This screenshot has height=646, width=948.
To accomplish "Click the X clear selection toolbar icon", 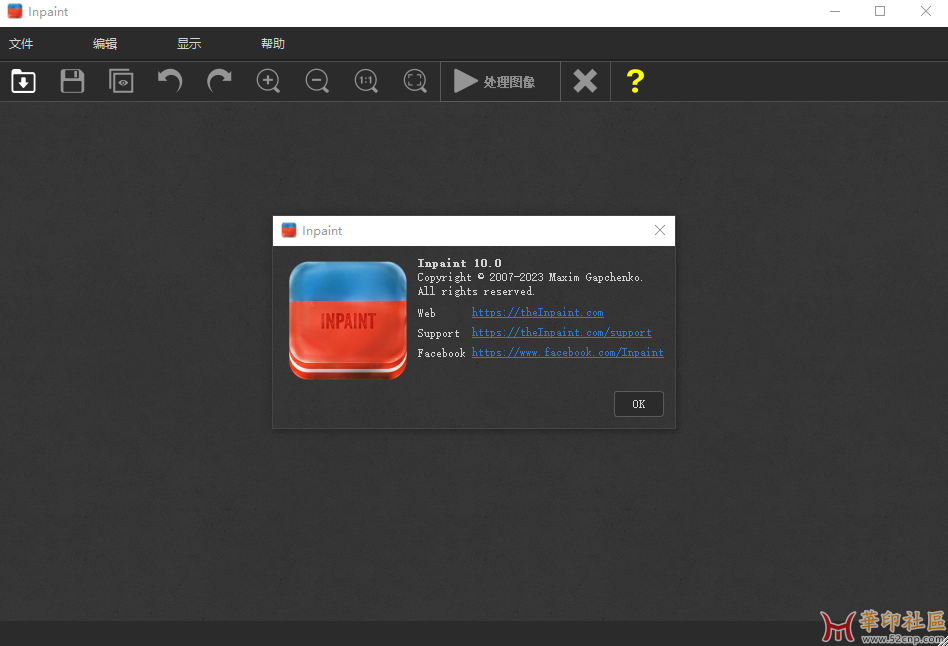I will (585, 81).
